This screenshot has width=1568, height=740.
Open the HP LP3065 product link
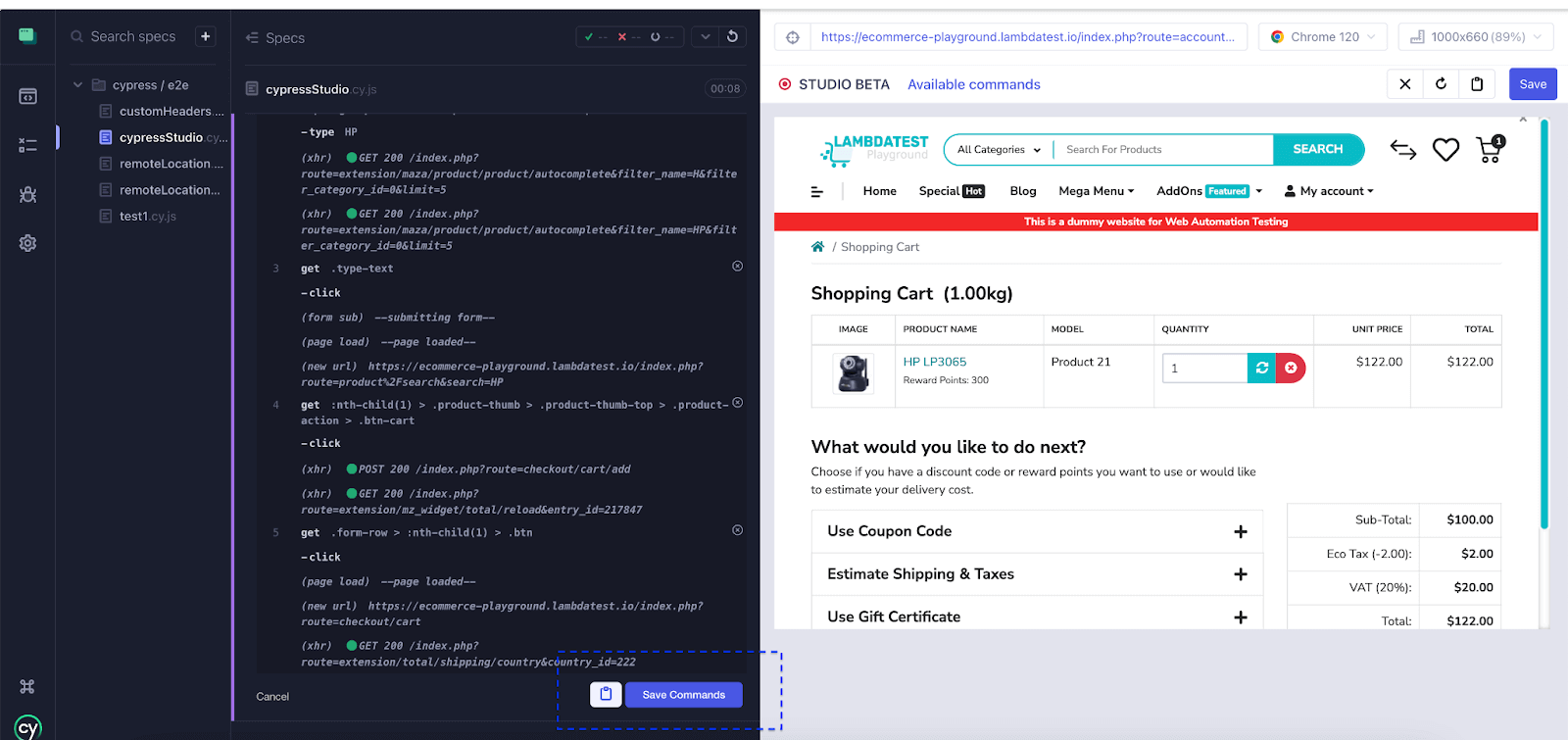[935, 362]
